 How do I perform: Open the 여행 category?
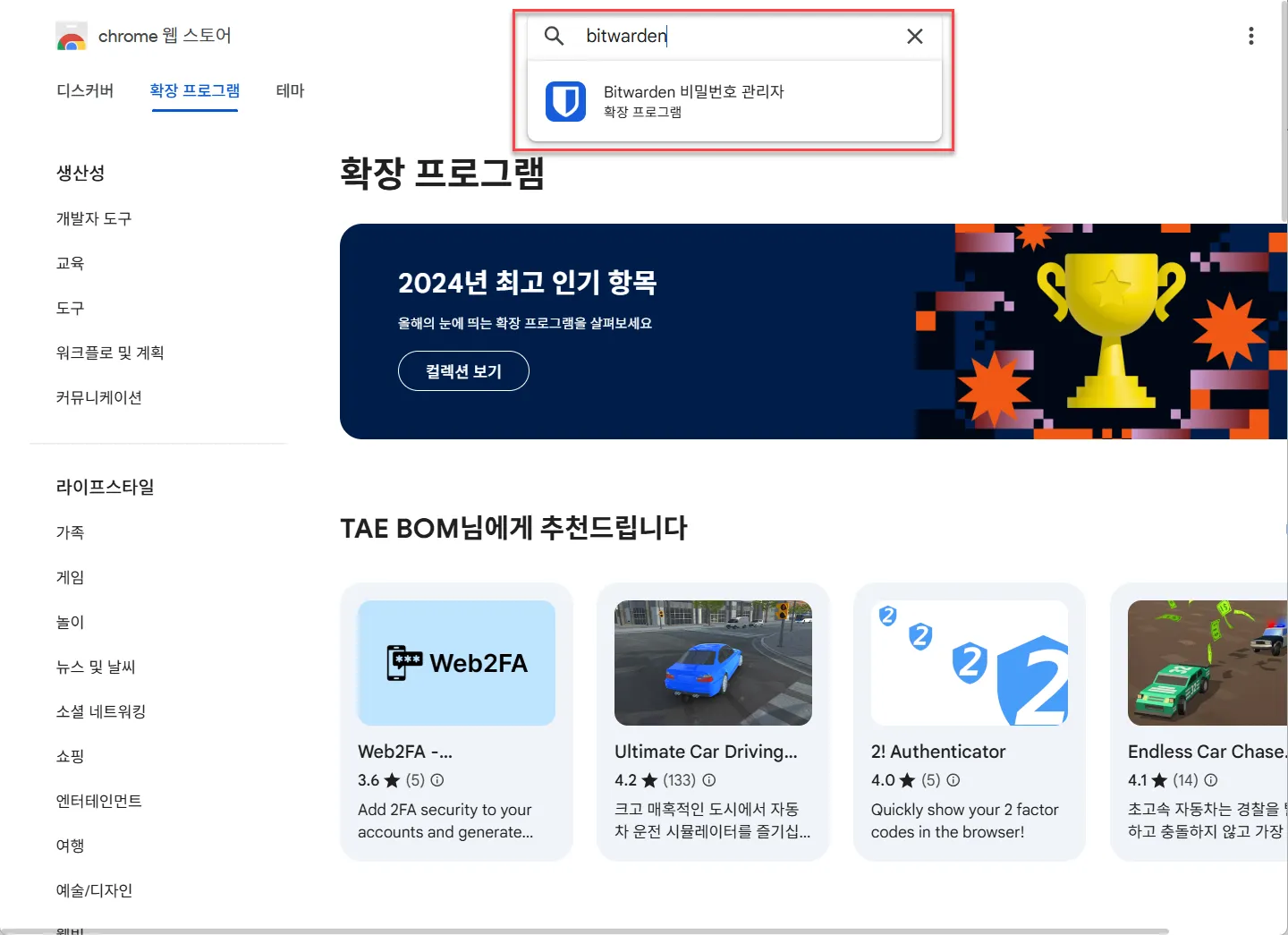point(70,846)
